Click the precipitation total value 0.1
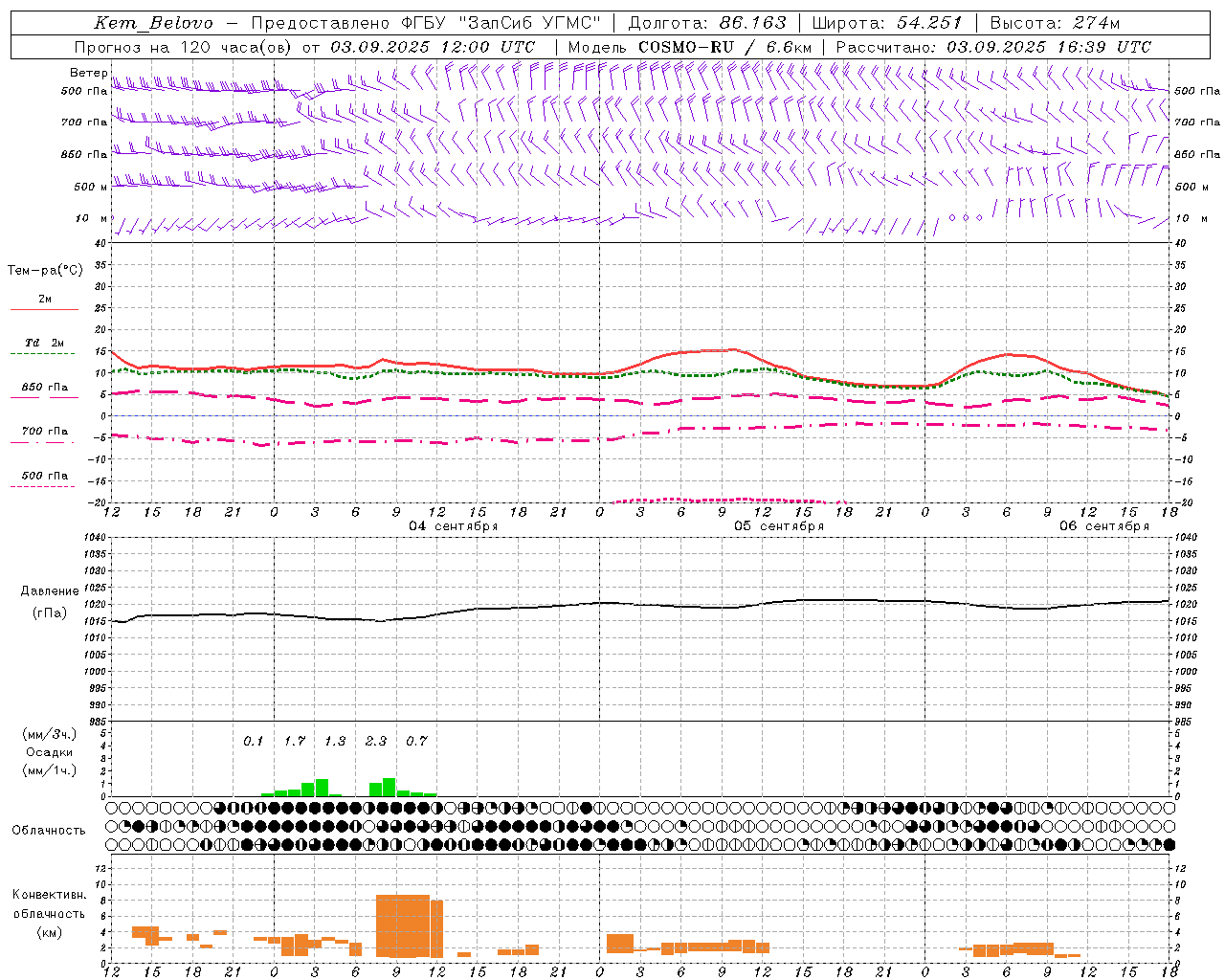 (x=253, y=742)
